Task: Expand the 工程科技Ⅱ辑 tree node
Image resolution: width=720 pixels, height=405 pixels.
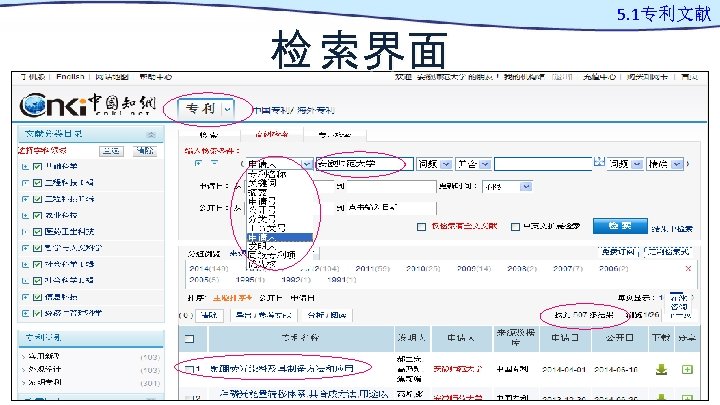Action: click(x=25, y=199)
